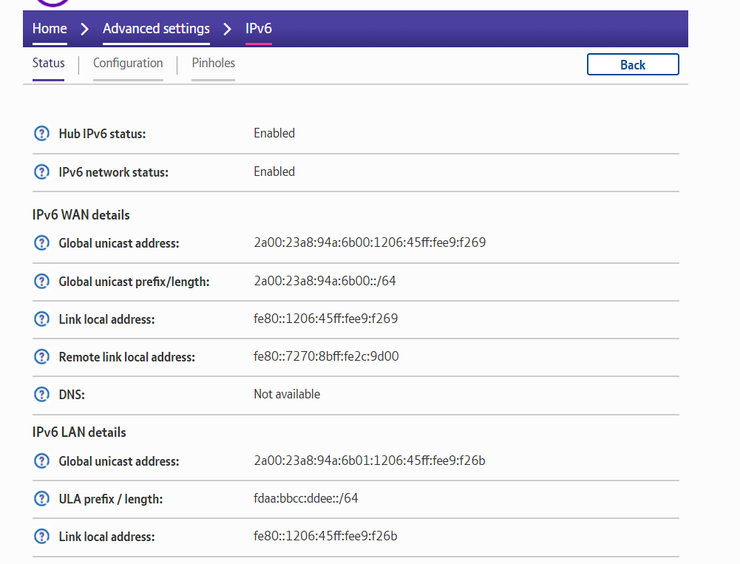
Task: Click the Remote link local address value
Action: (326, 357)
